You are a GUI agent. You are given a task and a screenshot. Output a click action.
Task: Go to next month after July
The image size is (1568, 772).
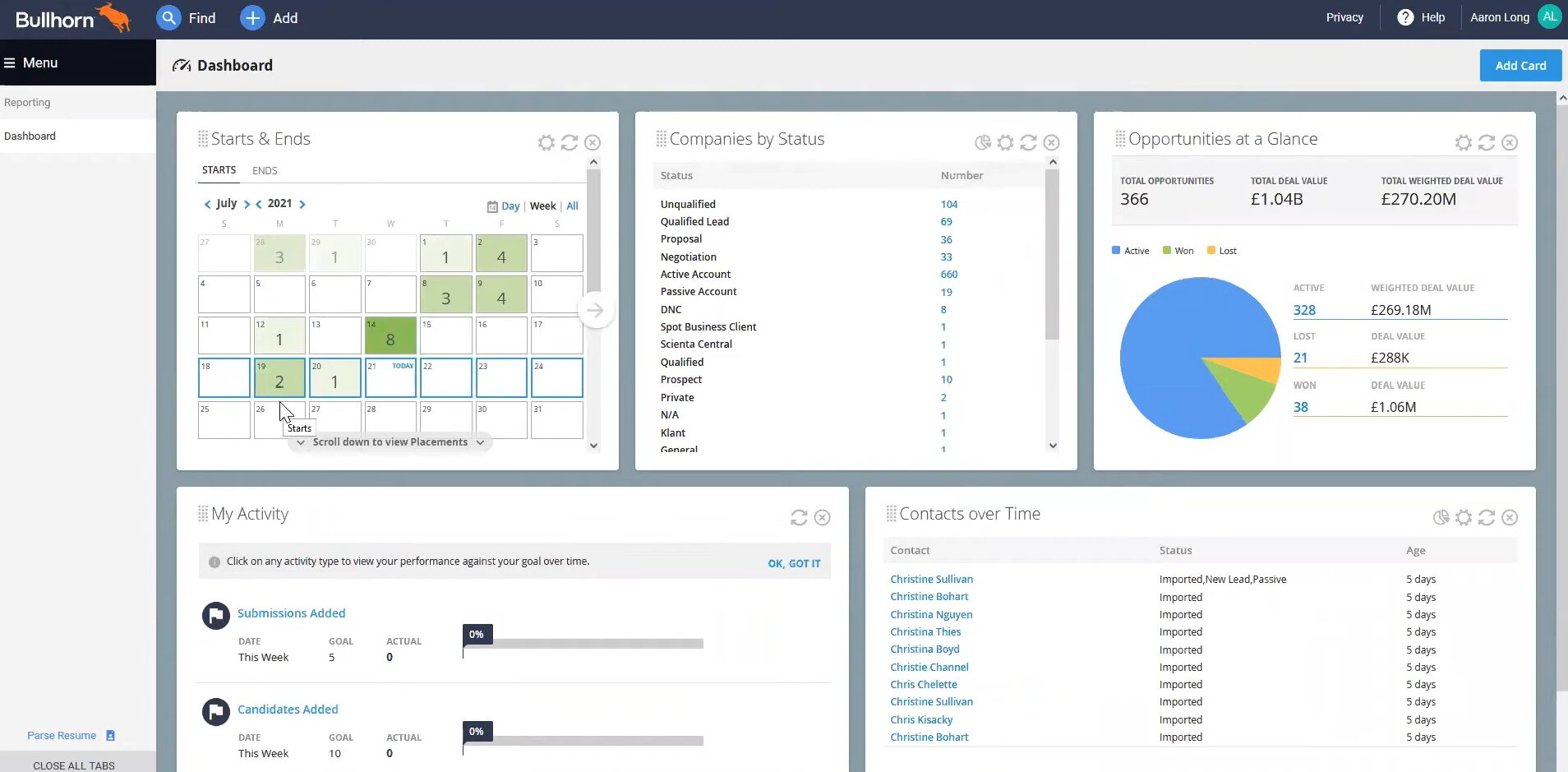pyautogui.click(x=247, y=204)
